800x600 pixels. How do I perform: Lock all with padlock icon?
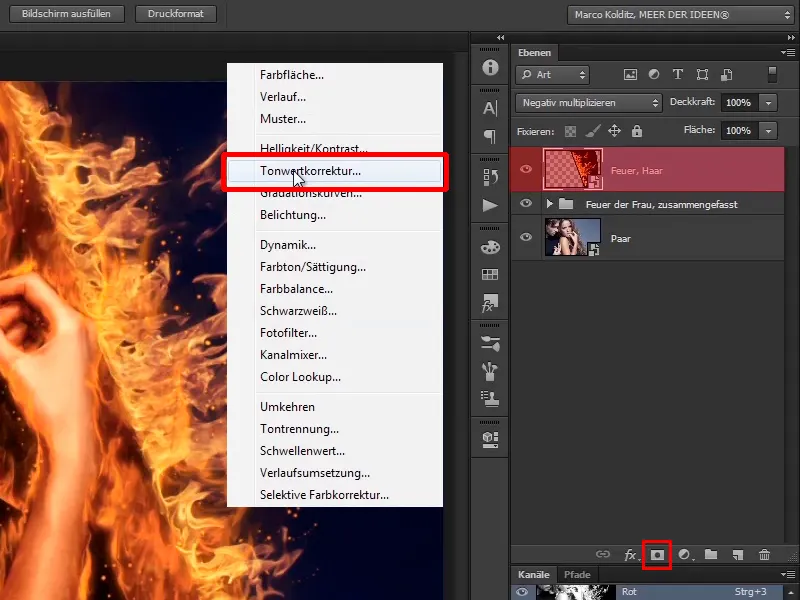tap(636, 131)
